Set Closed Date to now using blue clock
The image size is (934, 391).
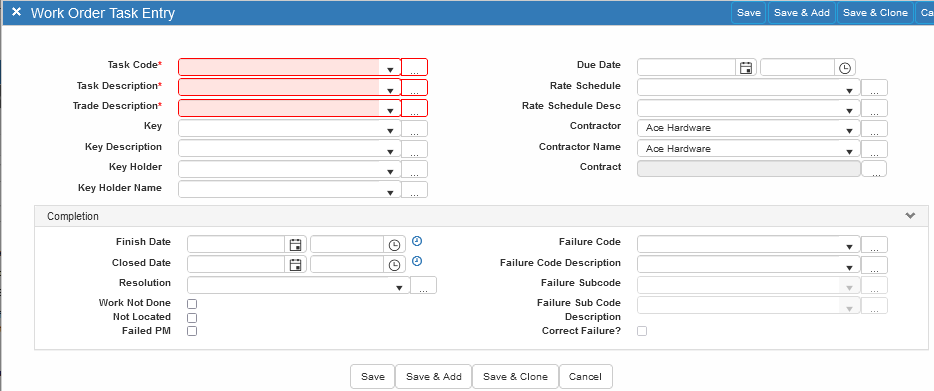(x=418, y=261)
